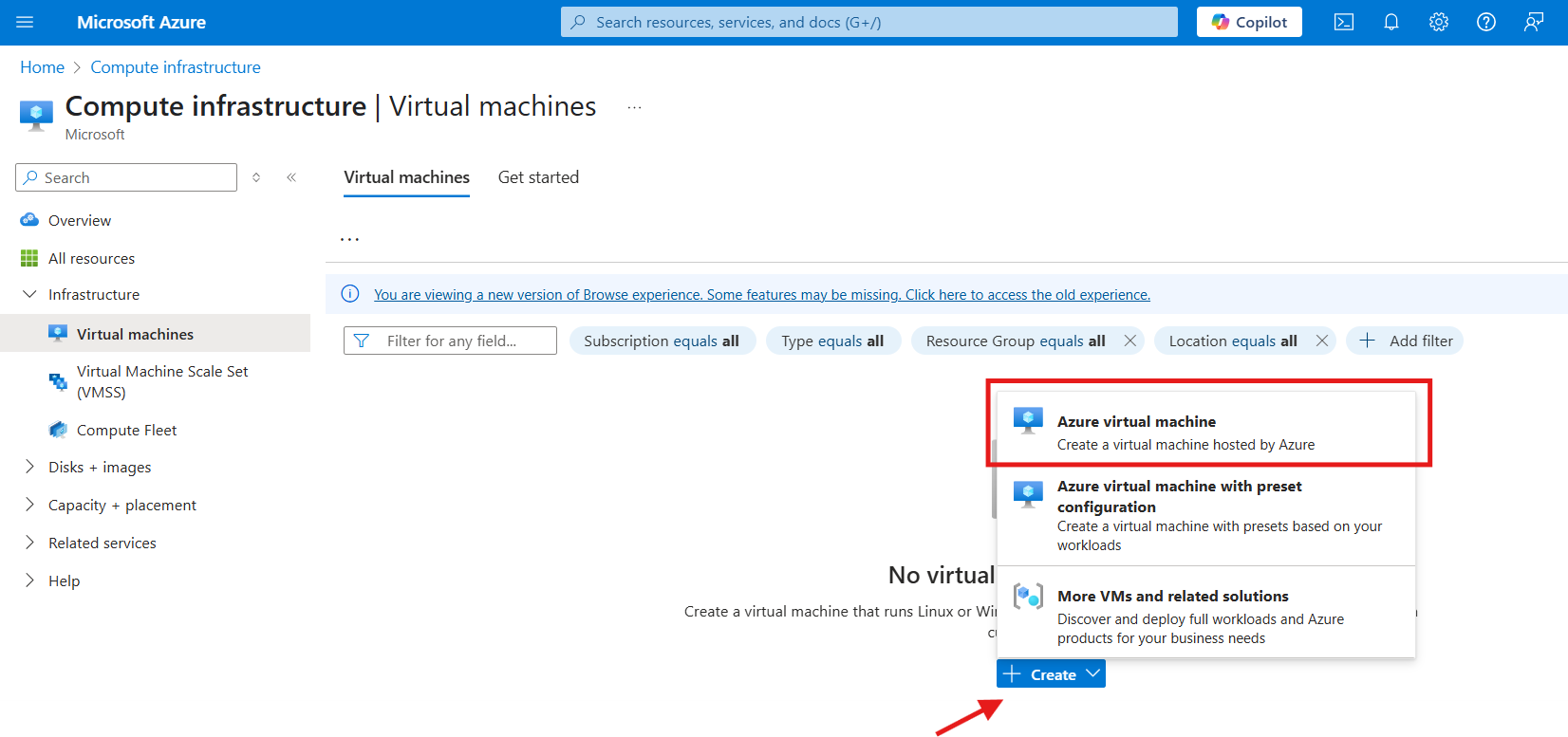The height and width of the screenshot is (737, 1568).
Task: Toggle the Create dropdown chevron
Action: coord(1093,673)
